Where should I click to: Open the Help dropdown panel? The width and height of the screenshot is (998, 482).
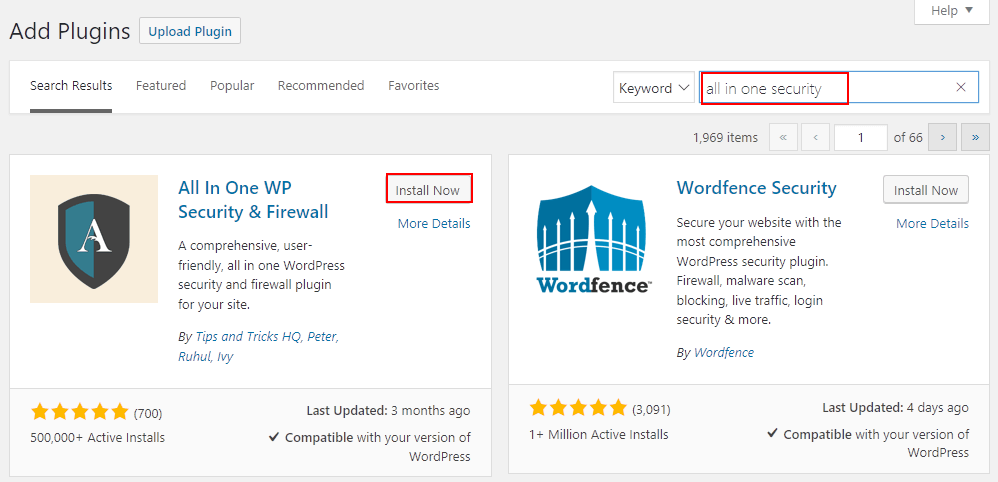pyautogui.click(x=952, y=11)
